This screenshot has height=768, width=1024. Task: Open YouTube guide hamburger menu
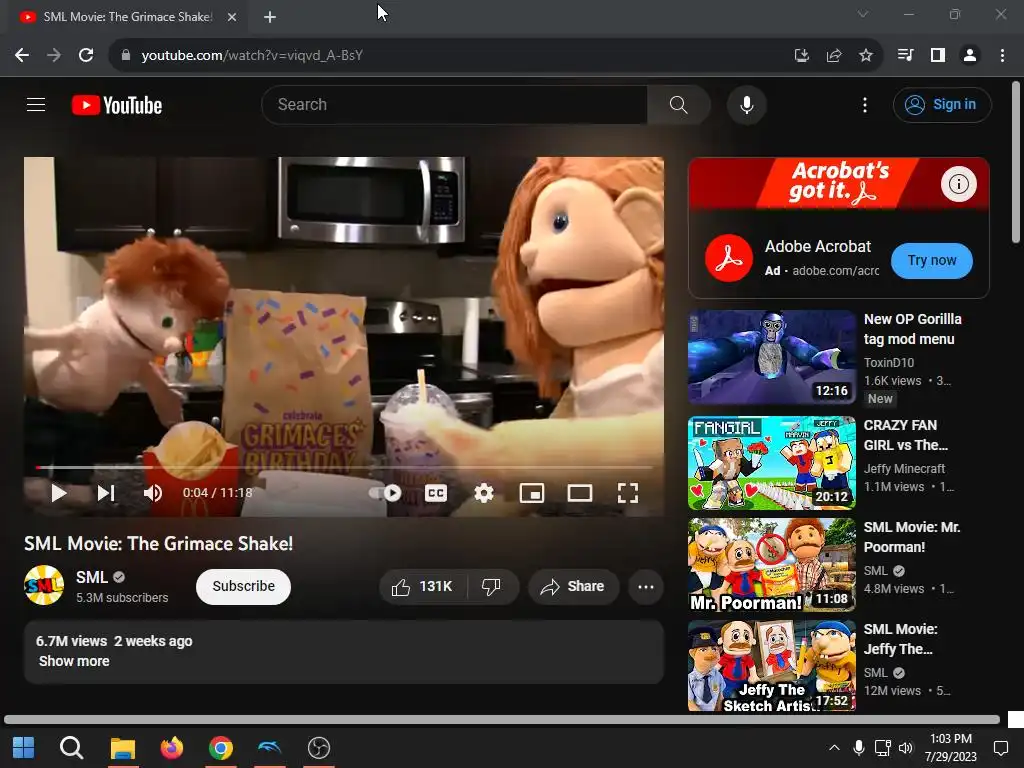pyautogui.click(x=36, y=104)
